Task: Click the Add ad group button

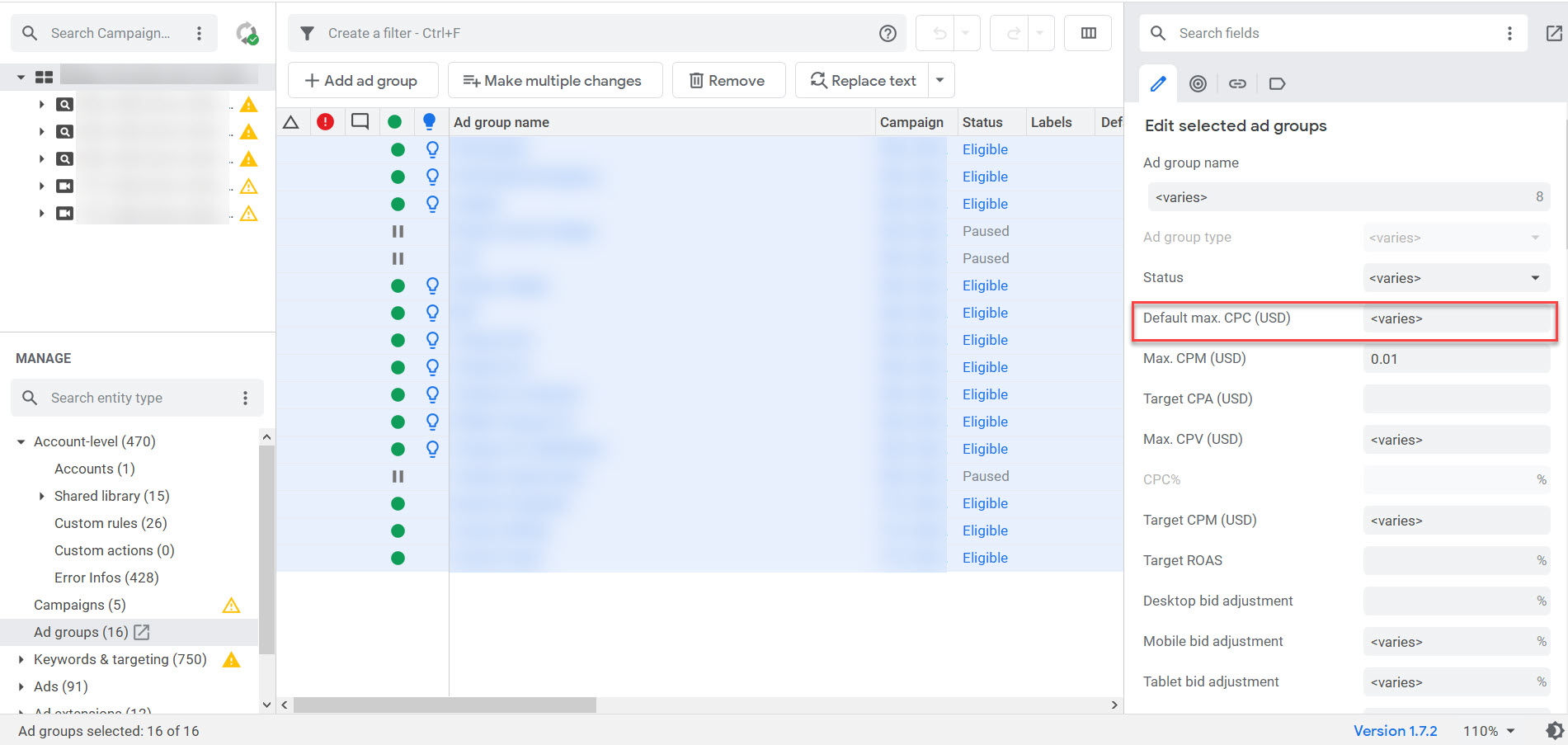Action: click(363, 80)
